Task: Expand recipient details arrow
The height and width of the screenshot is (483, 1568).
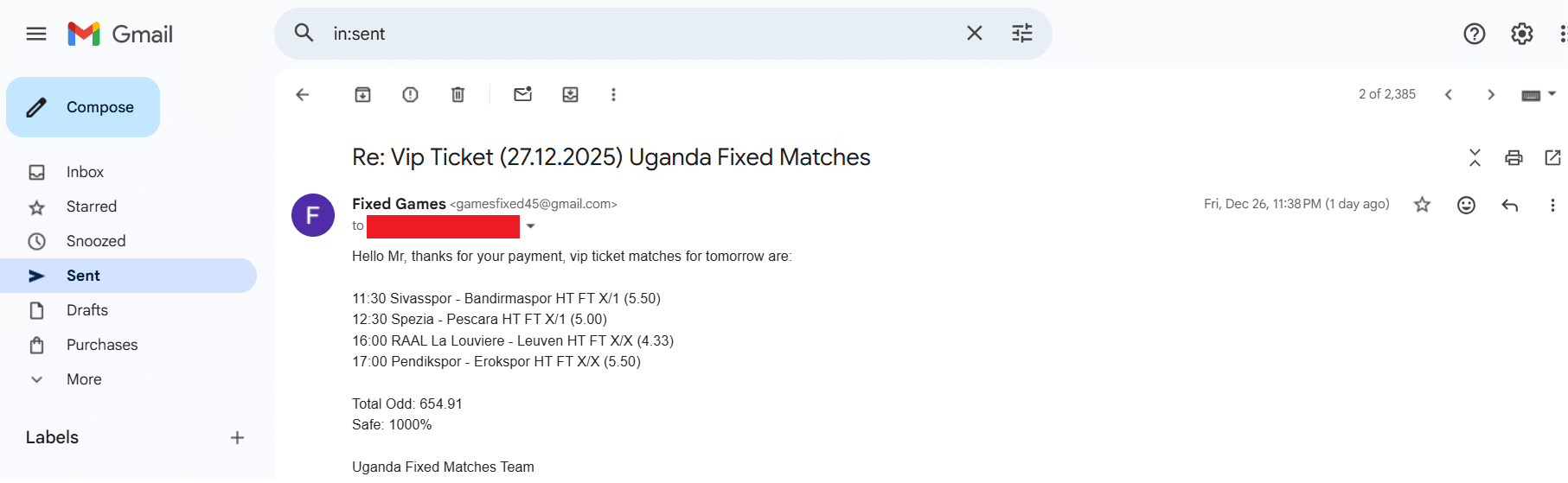Action: pyautogui.click(x=531, y=226)
